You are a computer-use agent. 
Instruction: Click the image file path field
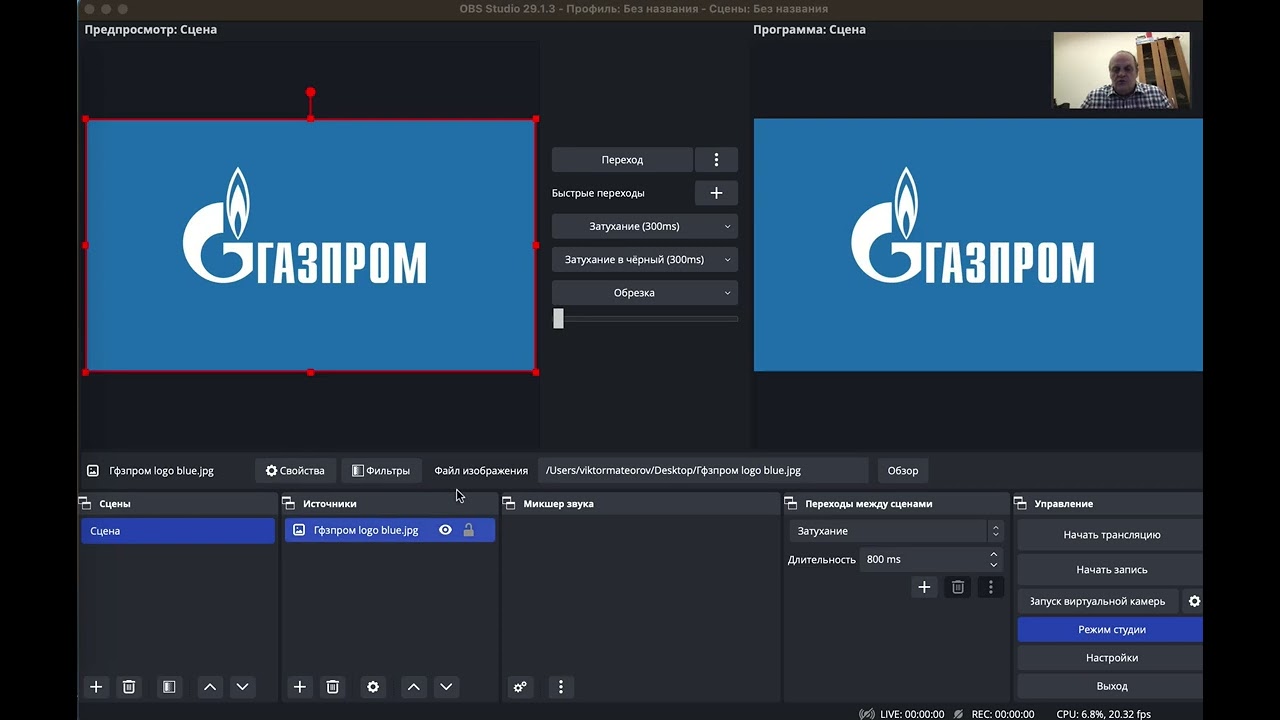pyautogui.click(x=704, y=471)
